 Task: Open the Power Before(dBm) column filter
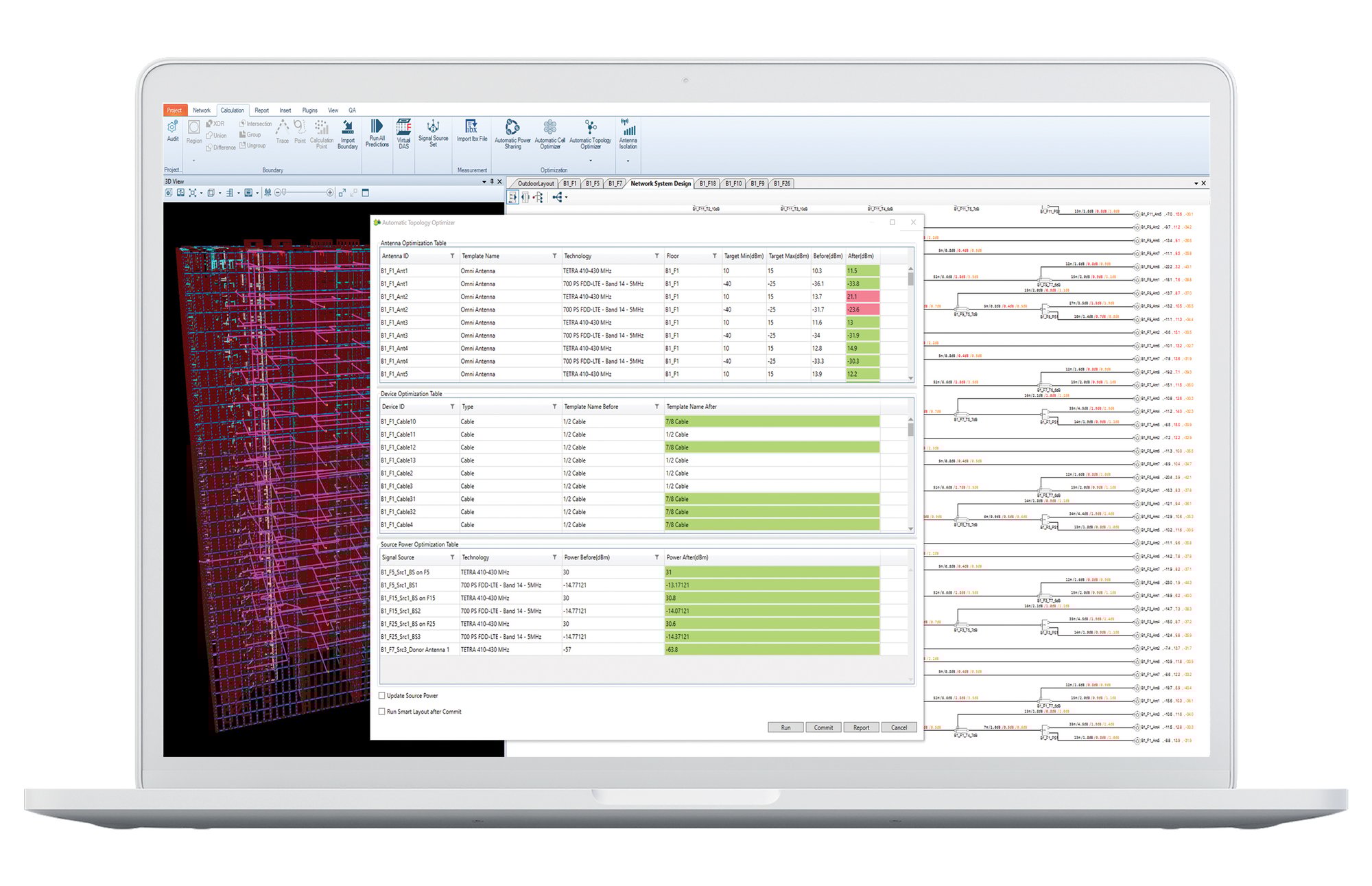[x=657, y=557]
